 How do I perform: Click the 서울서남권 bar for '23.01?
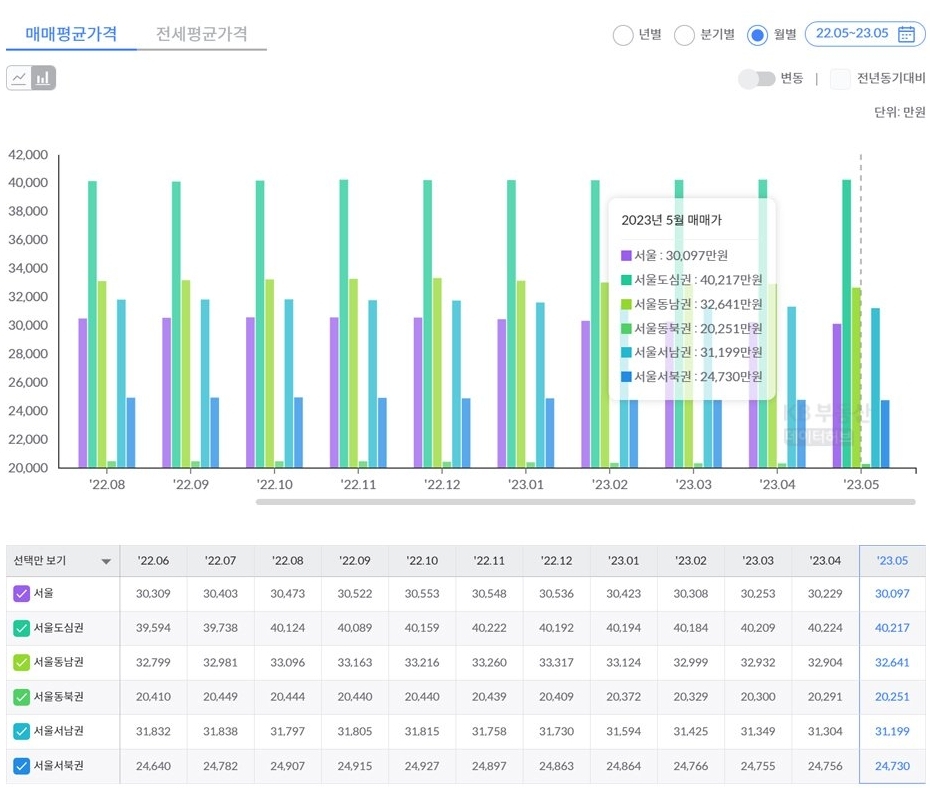pyautogui.click(x=540, y=385)
